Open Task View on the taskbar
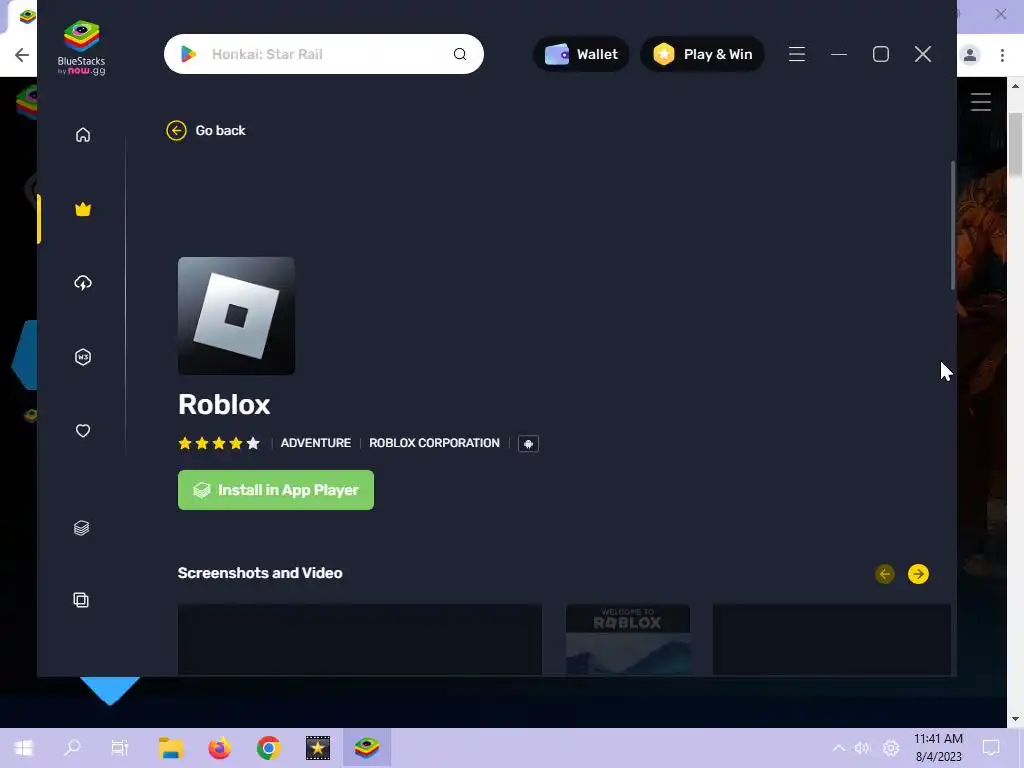 click(x=120, y=748)
